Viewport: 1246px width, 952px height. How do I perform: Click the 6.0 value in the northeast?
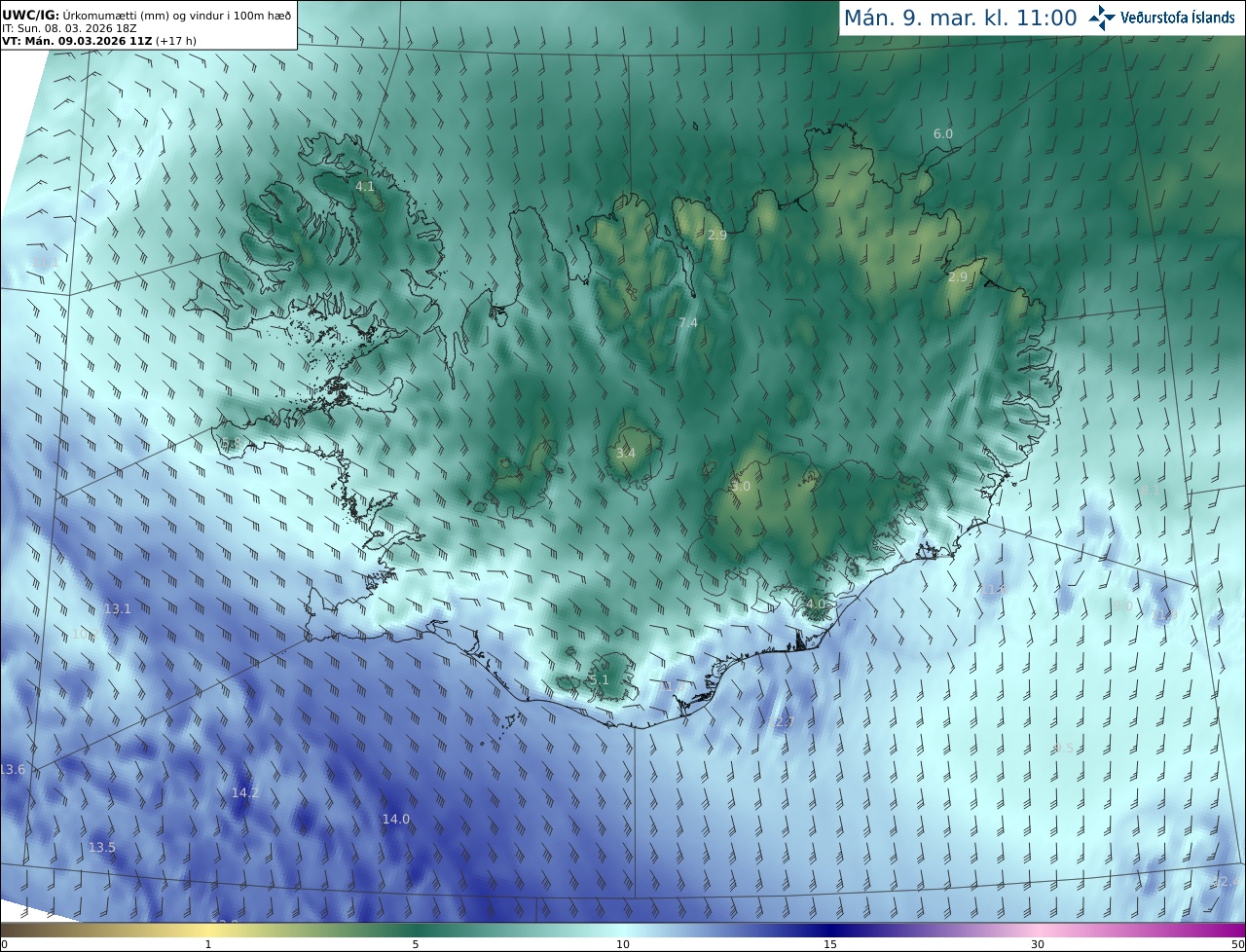point(943,133)
